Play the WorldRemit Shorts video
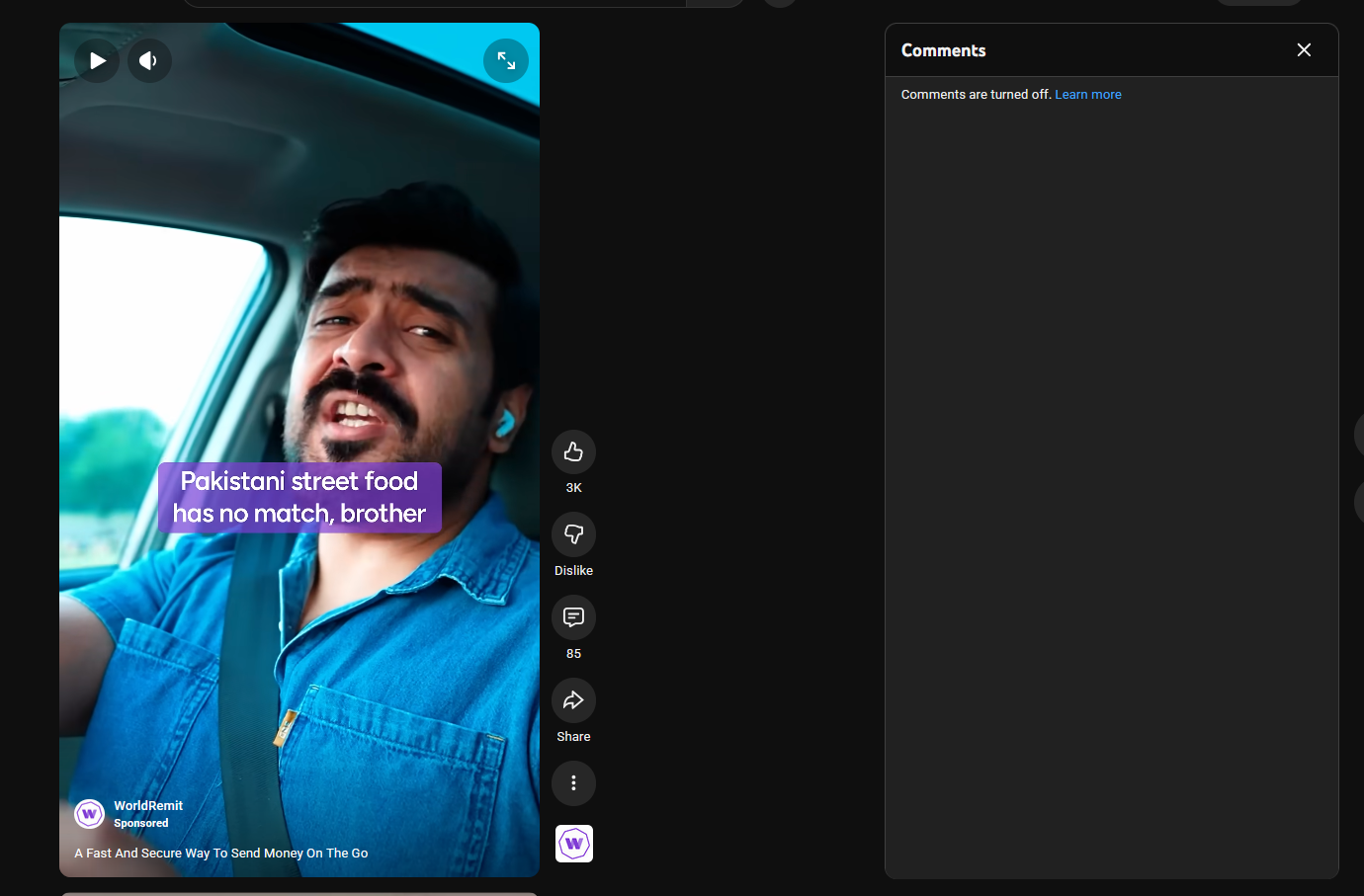 (x=97, y=61)
